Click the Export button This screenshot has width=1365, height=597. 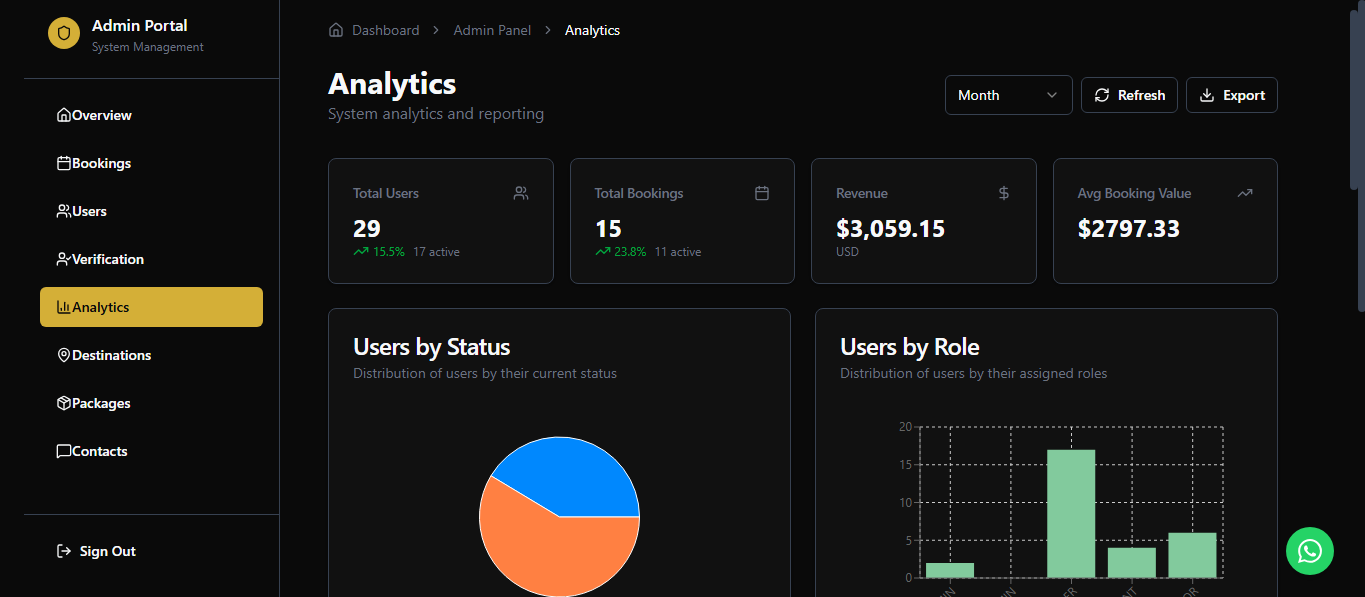click(x=1231, y=95)
